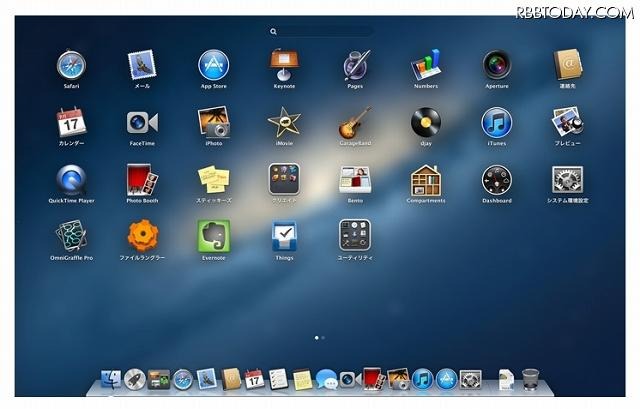Launch the Pages app
This screenshot has width=640, height=409.
pyautogui.click(x=354, y=65)
